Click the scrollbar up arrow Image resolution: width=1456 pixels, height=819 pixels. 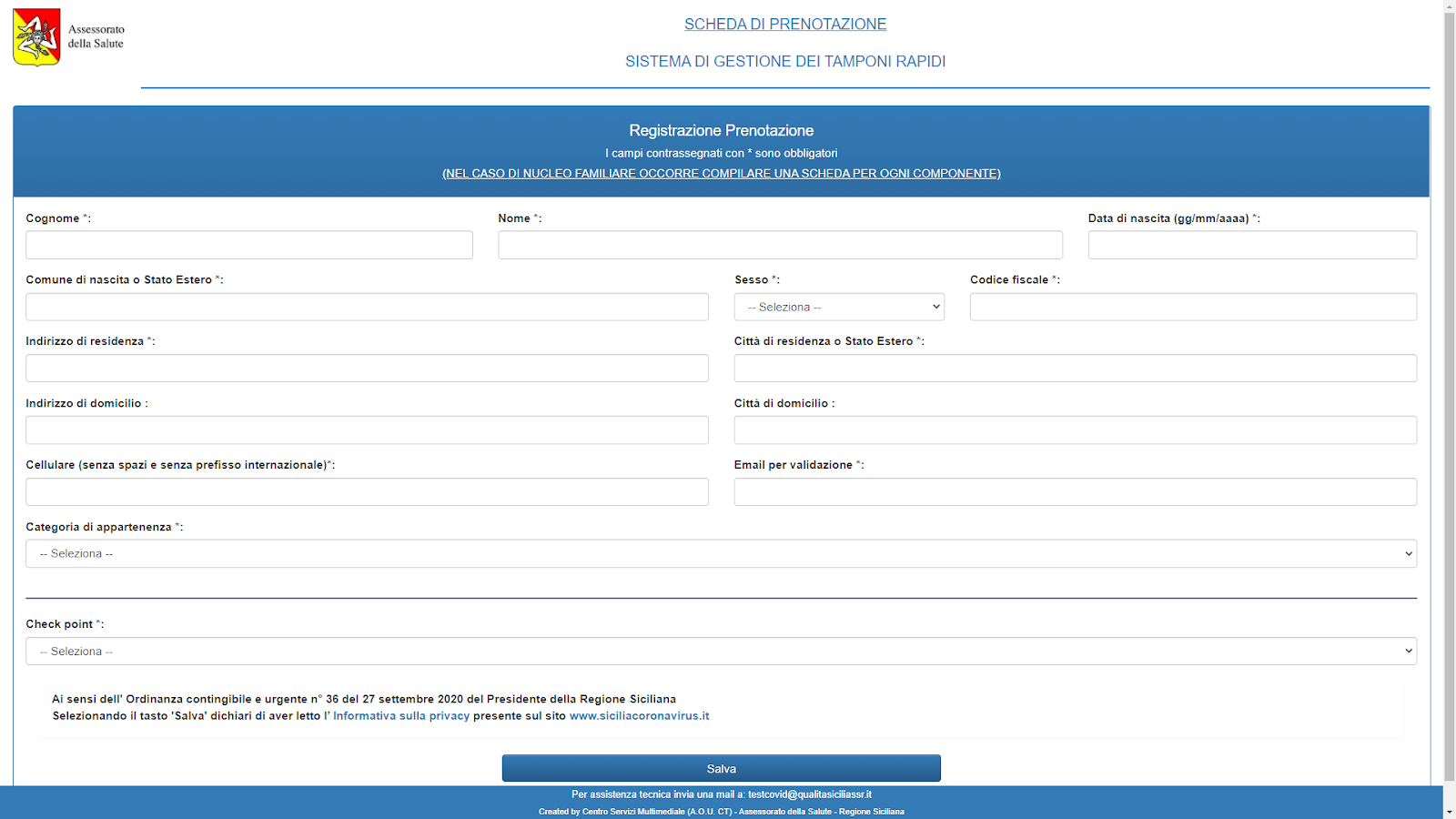coord(1449,6)
